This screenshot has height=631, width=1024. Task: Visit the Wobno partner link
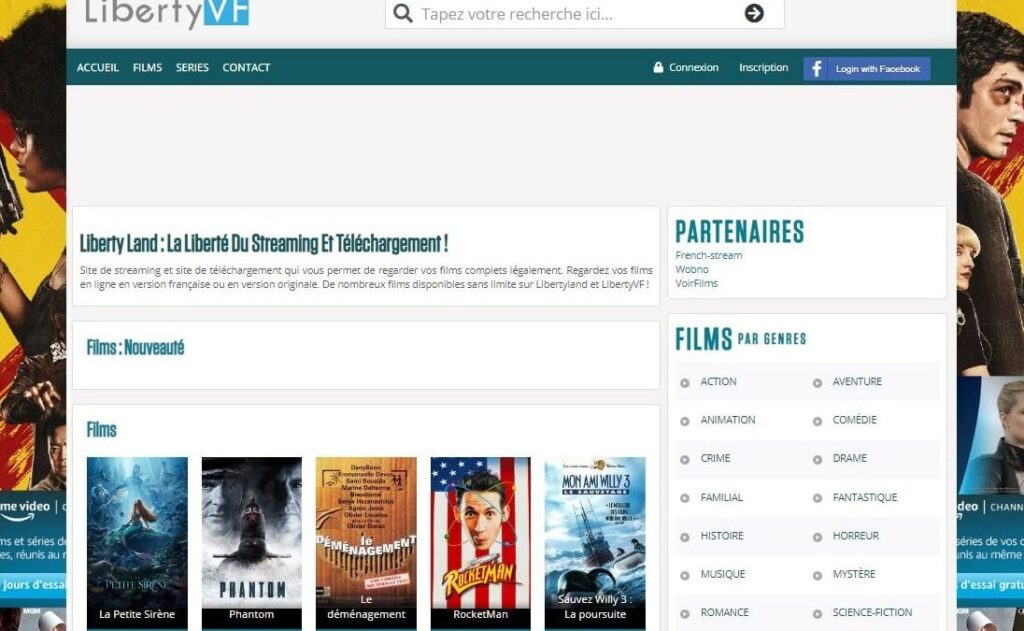tap(692, 269)
